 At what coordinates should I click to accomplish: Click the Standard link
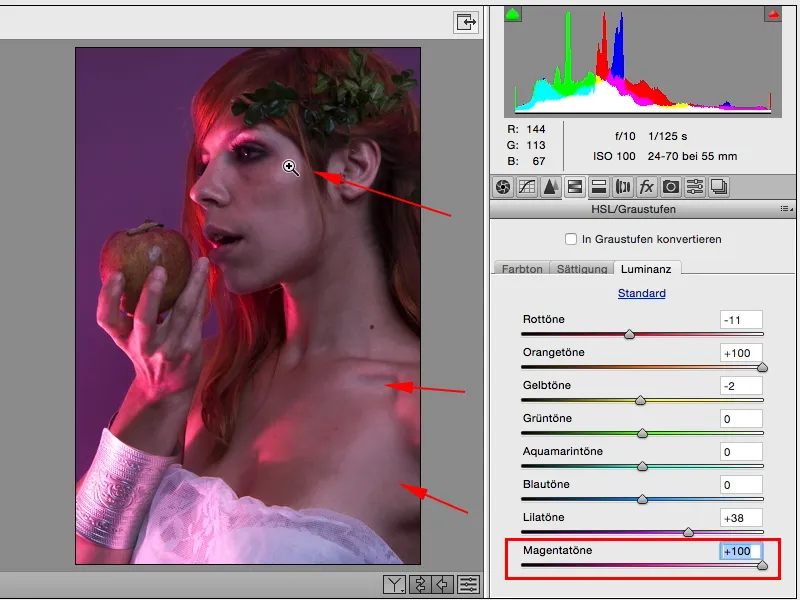641,293
